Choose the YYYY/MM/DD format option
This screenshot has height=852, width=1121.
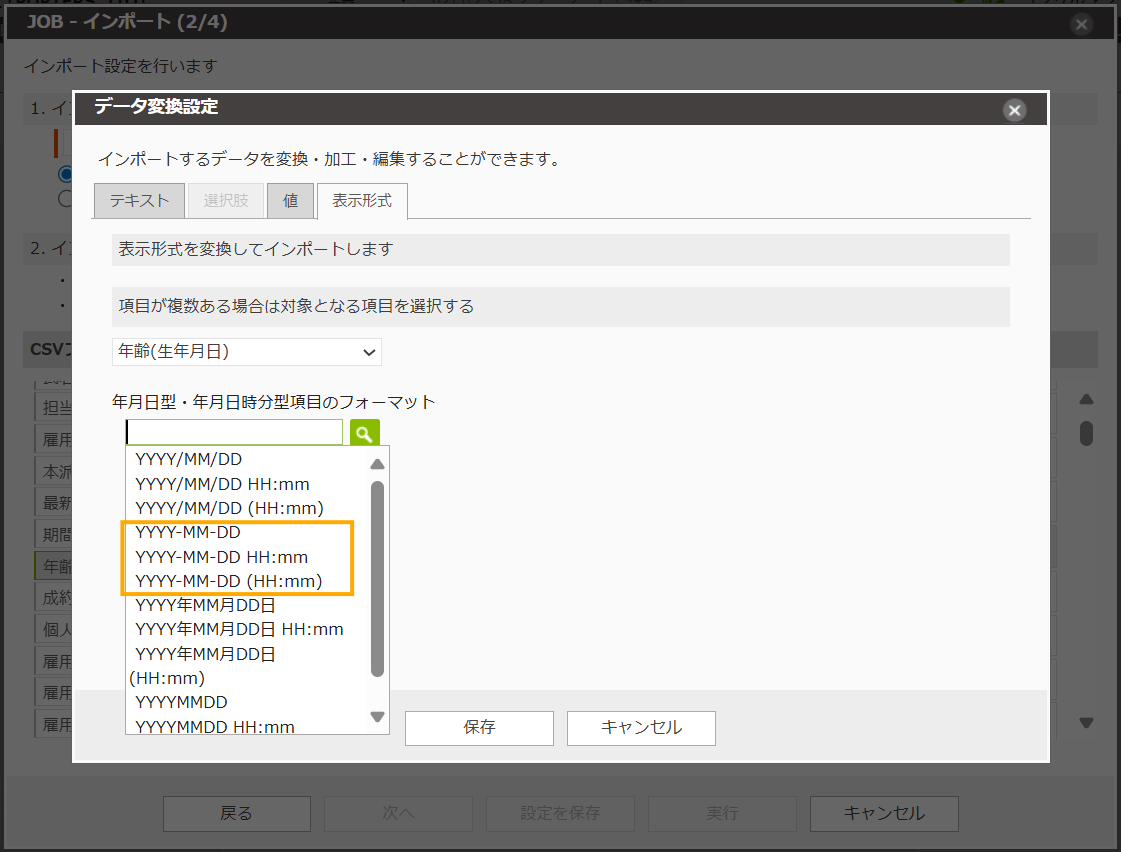(x=189, y=460)
